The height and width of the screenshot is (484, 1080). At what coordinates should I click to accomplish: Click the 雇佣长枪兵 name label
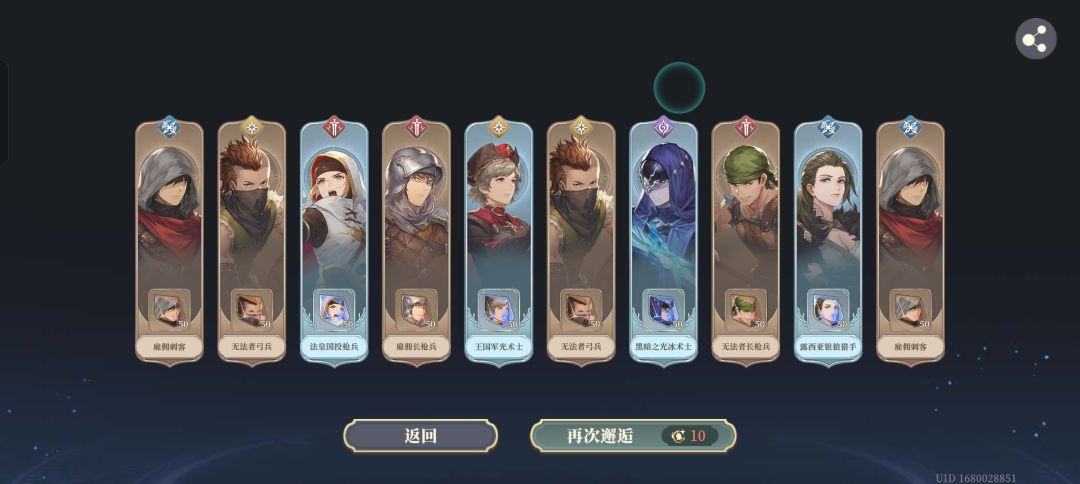[x=417, y=347]
